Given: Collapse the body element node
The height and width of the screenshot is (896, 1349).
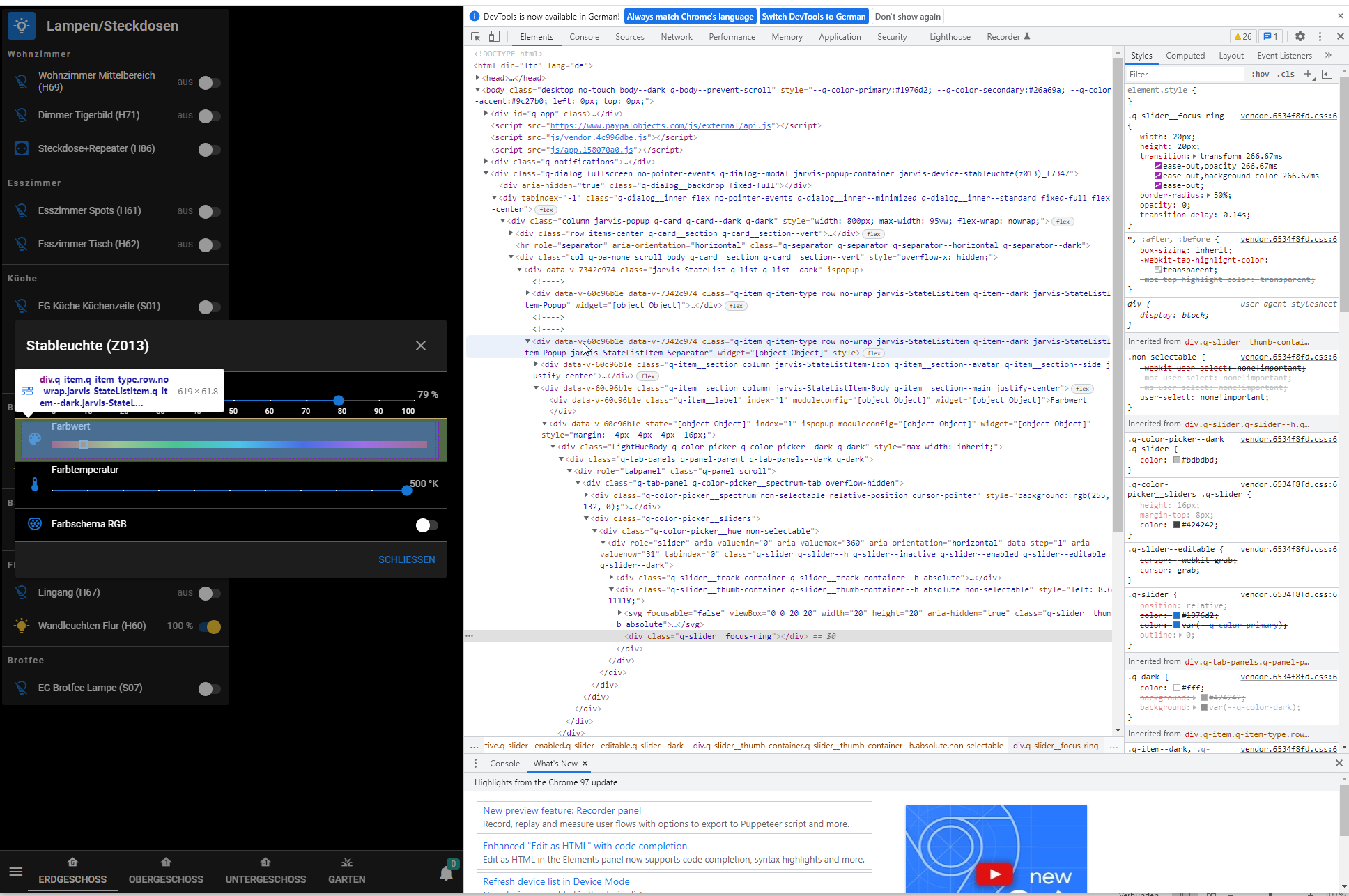Looking at the screenshot, I should pos(477,90).
